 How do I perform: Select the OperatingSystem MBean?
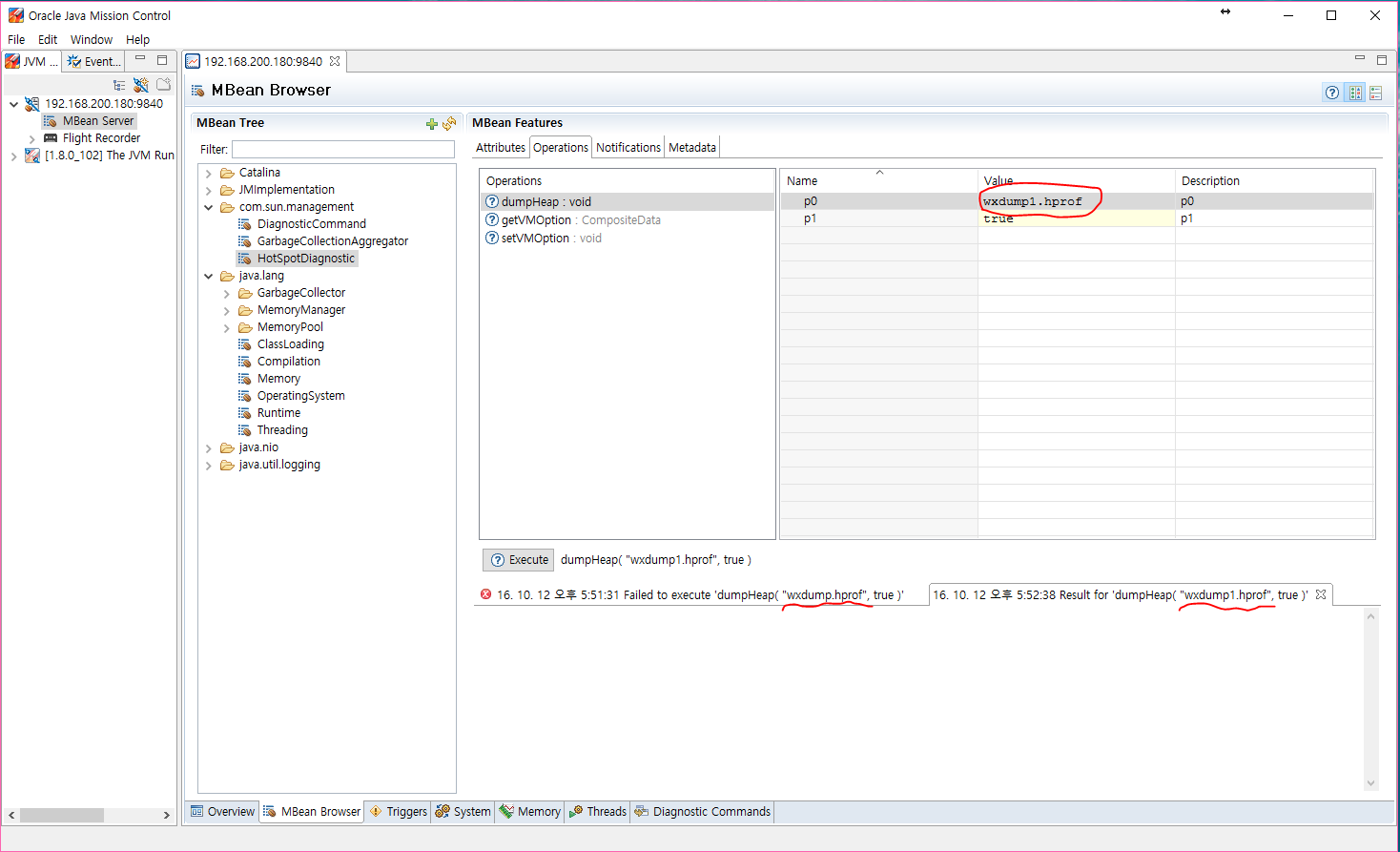[x=300, y=396]
